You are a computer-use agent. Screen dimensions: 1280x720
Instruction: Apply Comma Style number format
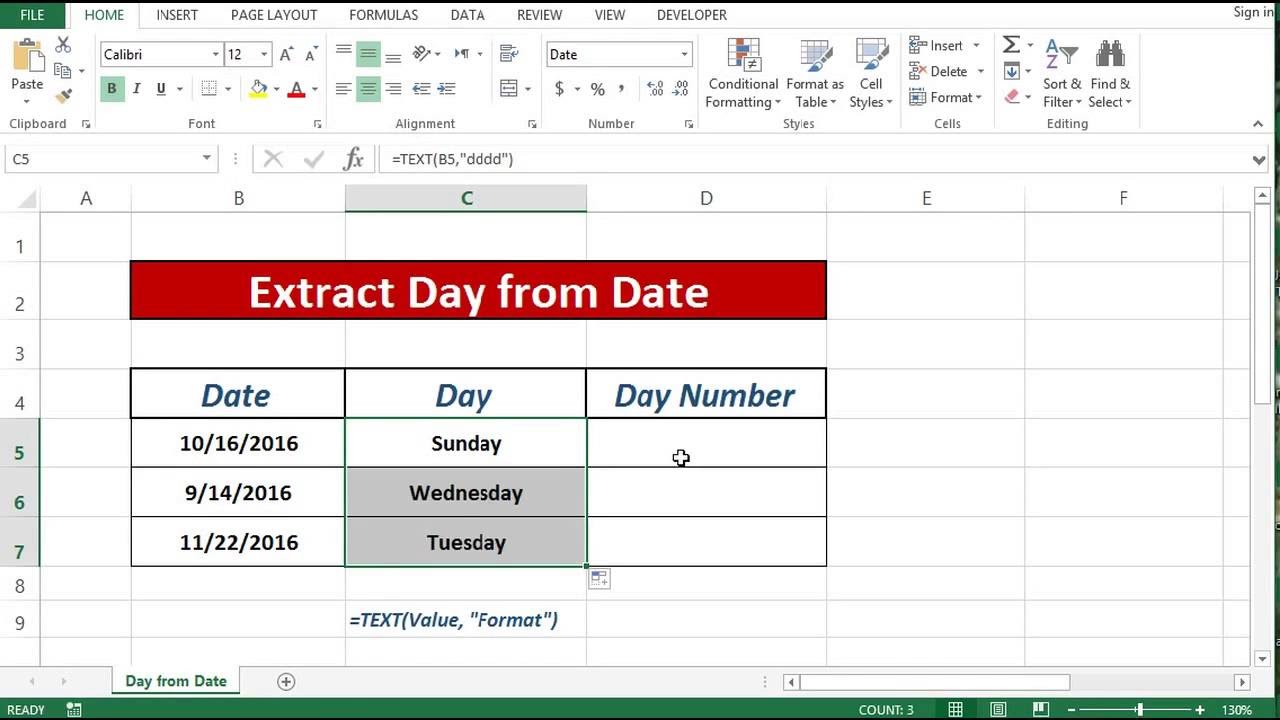pos(621,89)
